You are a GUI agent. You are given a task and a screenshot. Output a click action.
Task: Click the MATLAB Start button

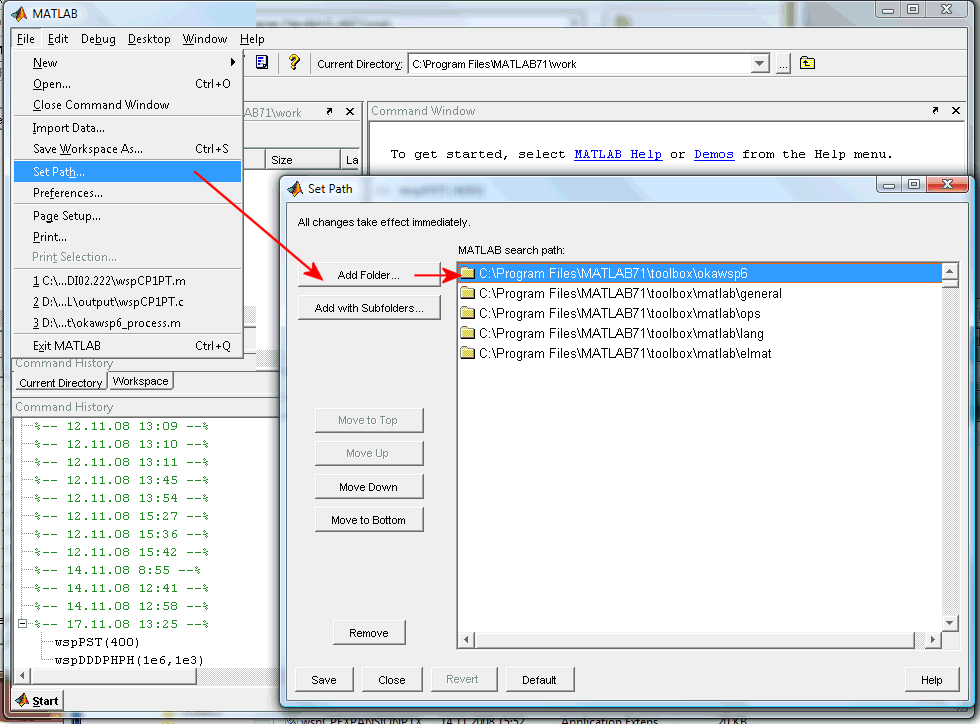tap(39, 700)
